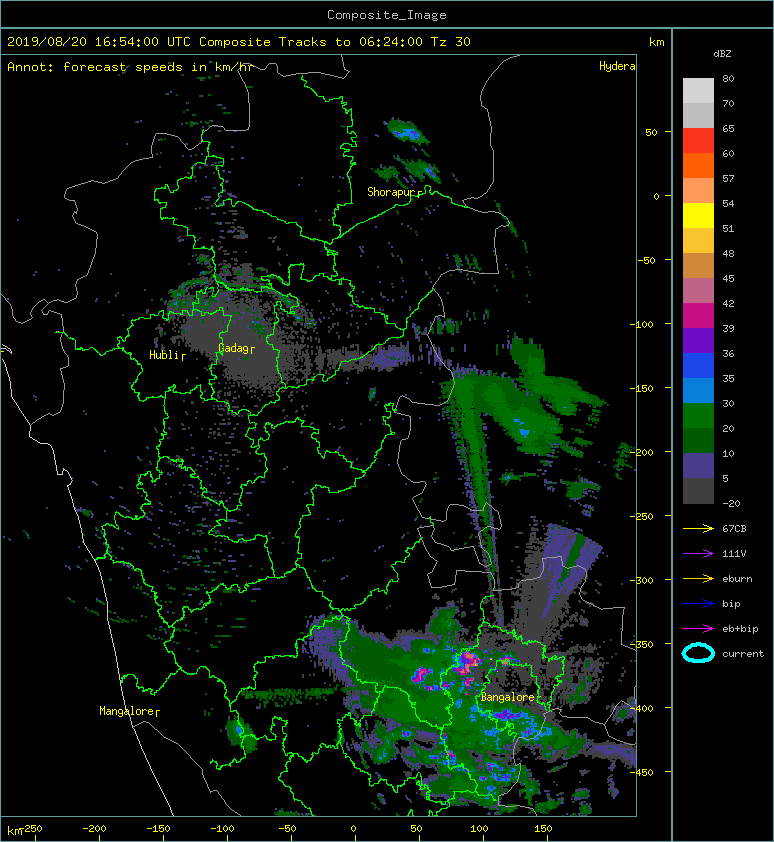Click the '42' value in dBZ legend

pyautogui.click(x=728, y=303)
